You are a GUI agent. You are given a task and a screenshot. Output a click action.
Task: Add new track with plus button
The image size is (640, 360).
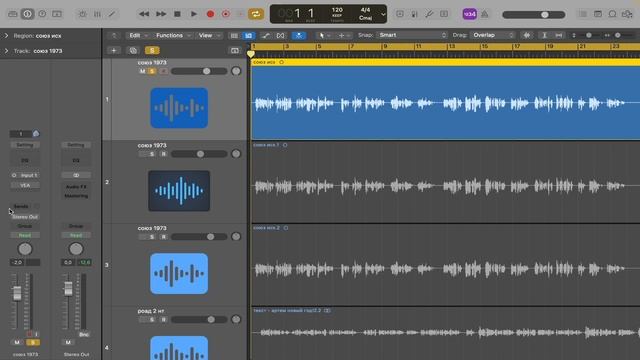tap(114, 51)
